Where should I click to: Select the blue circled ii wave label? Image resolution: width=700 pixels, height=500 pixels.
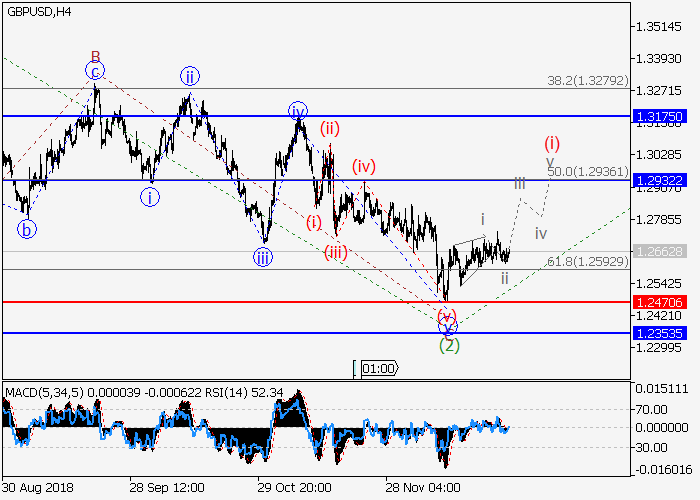coord(190,76)
